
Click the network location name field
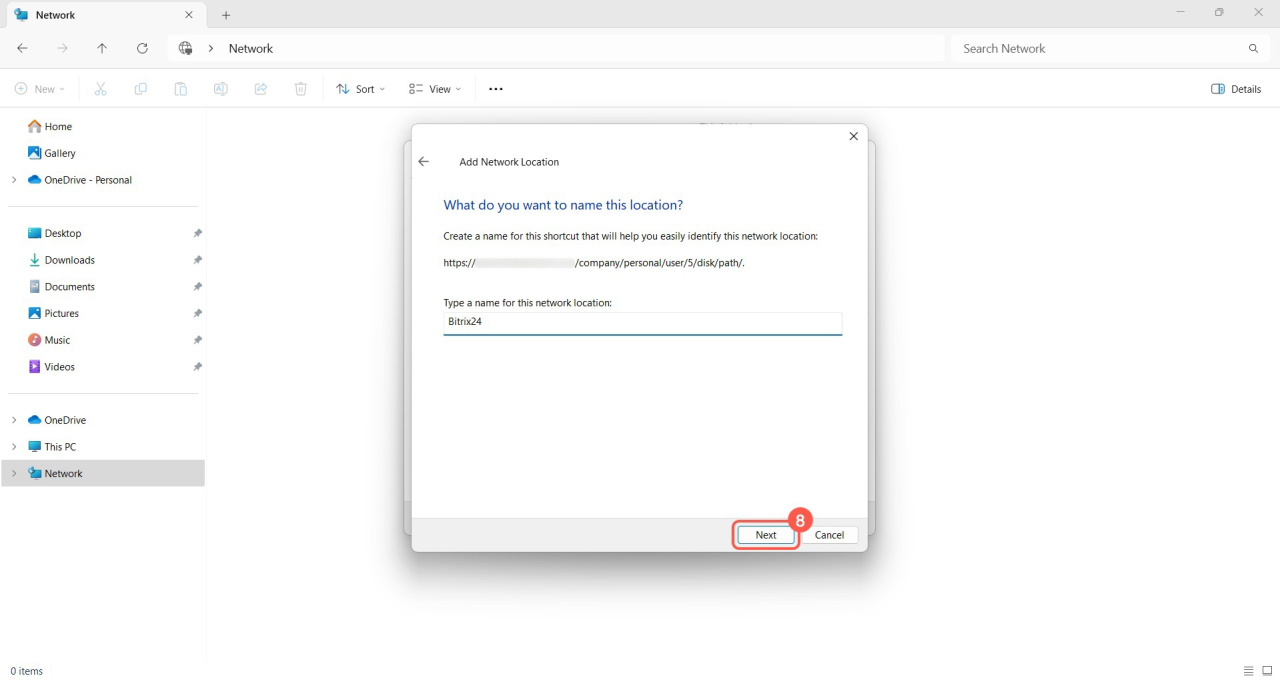click(x=642, y=322)
